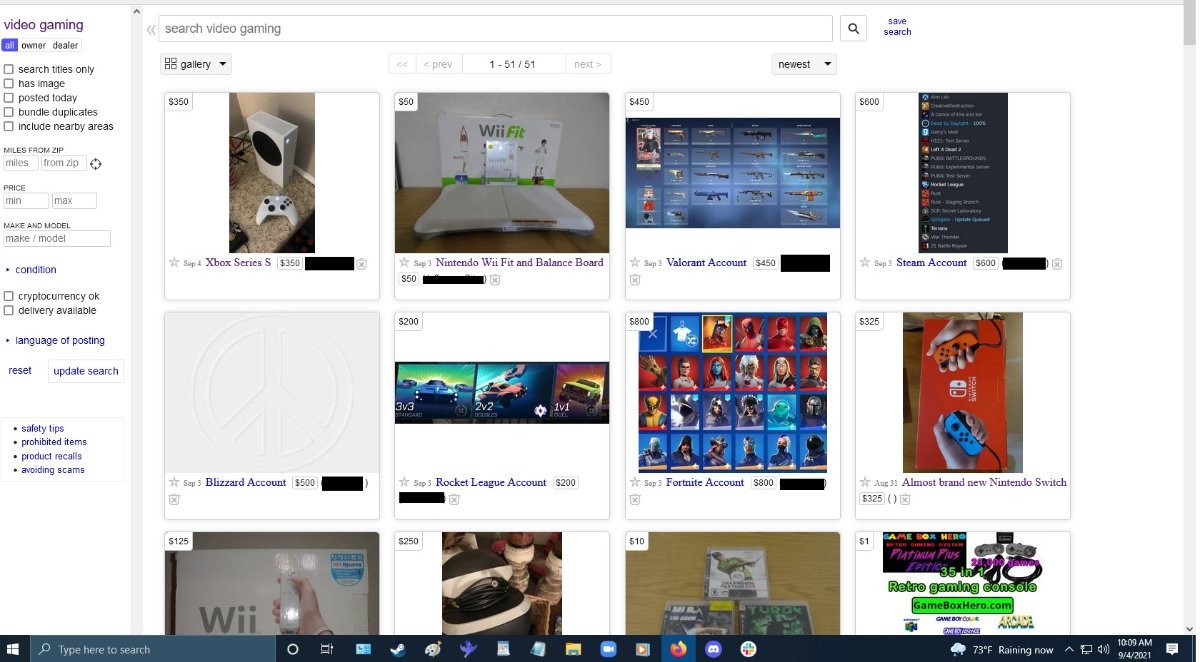Favorite the Xbox Series S listing star
The width and height of the screenshot is (1200, 662).
(x=174, y=262)
